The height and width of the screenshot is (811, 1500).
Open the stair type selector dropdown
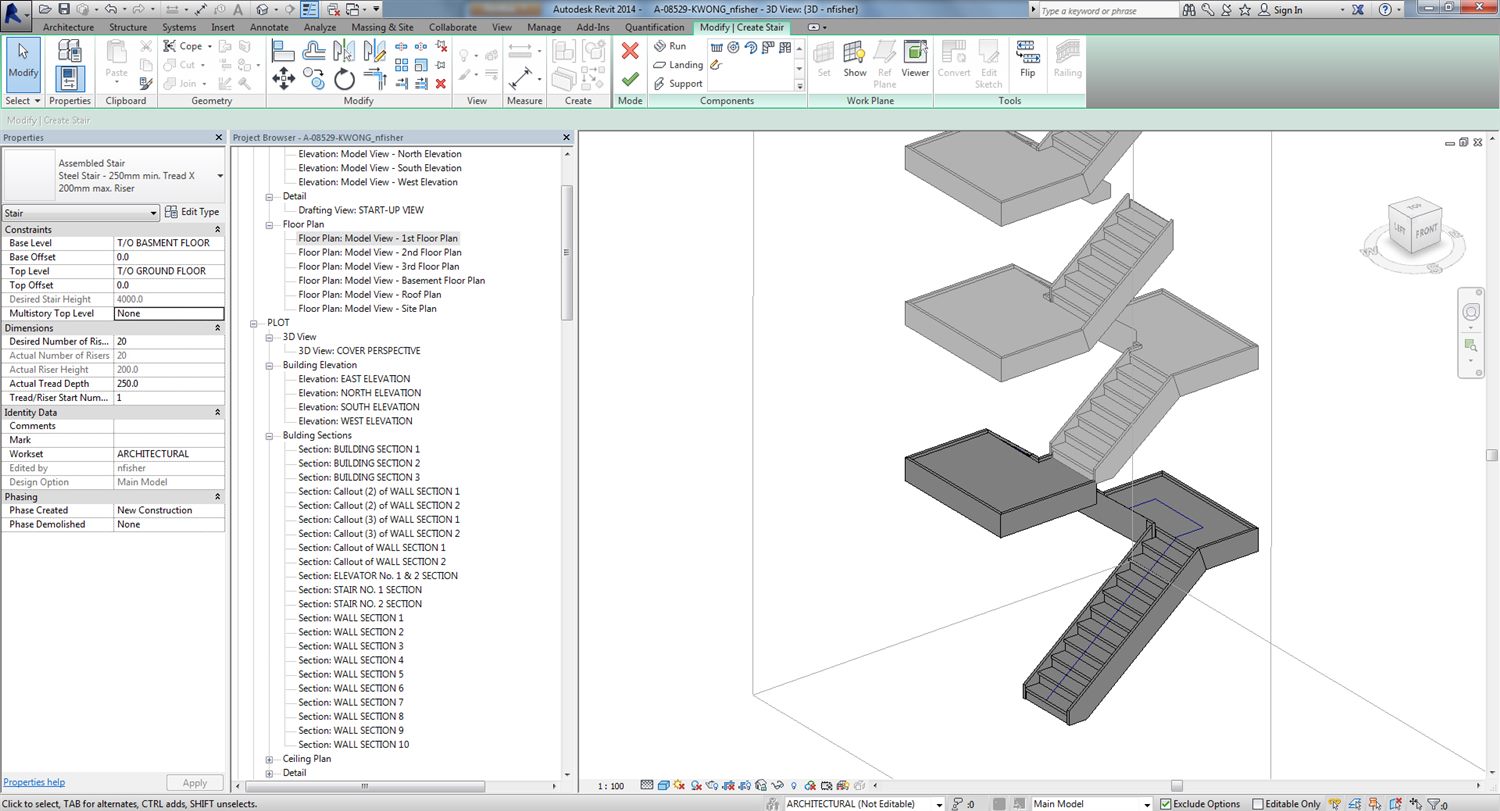pos(219,176)
